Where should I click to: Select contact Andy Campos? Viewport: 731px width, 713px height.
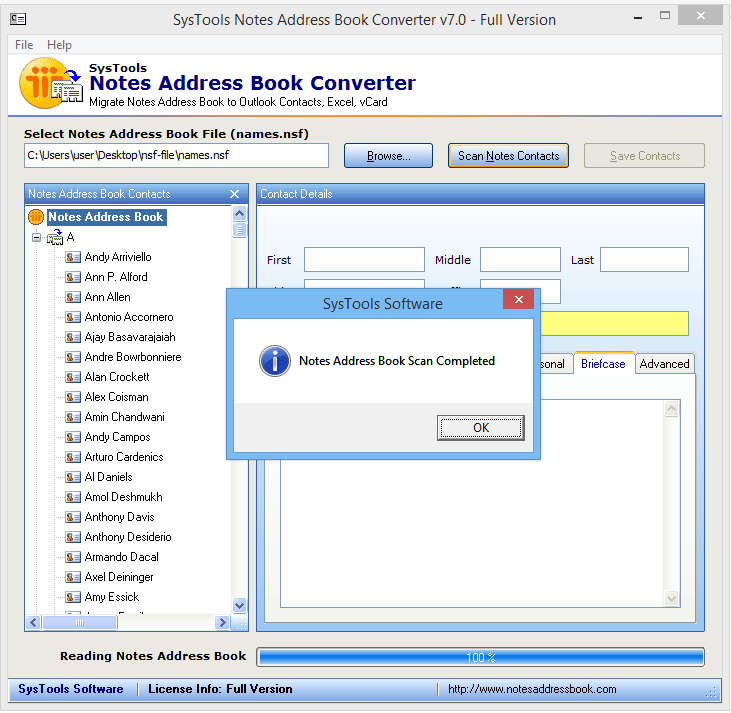click(x=117, y=437)
